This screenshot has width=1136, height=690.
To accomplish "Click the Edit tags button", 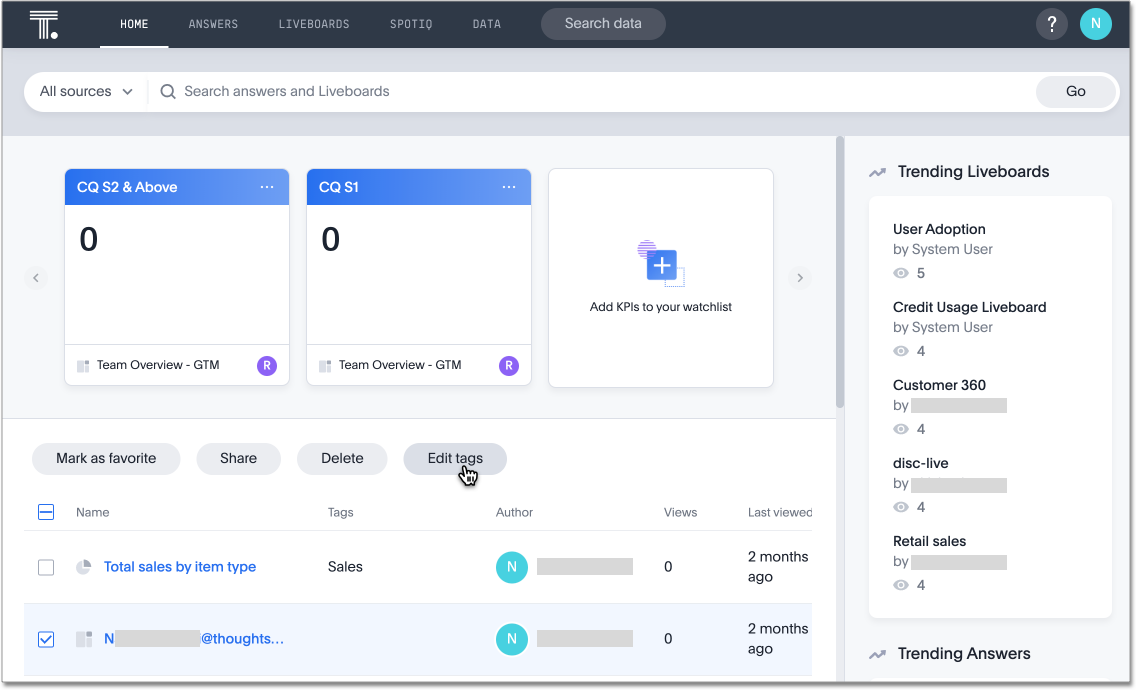I will click(x=455, y=458).
